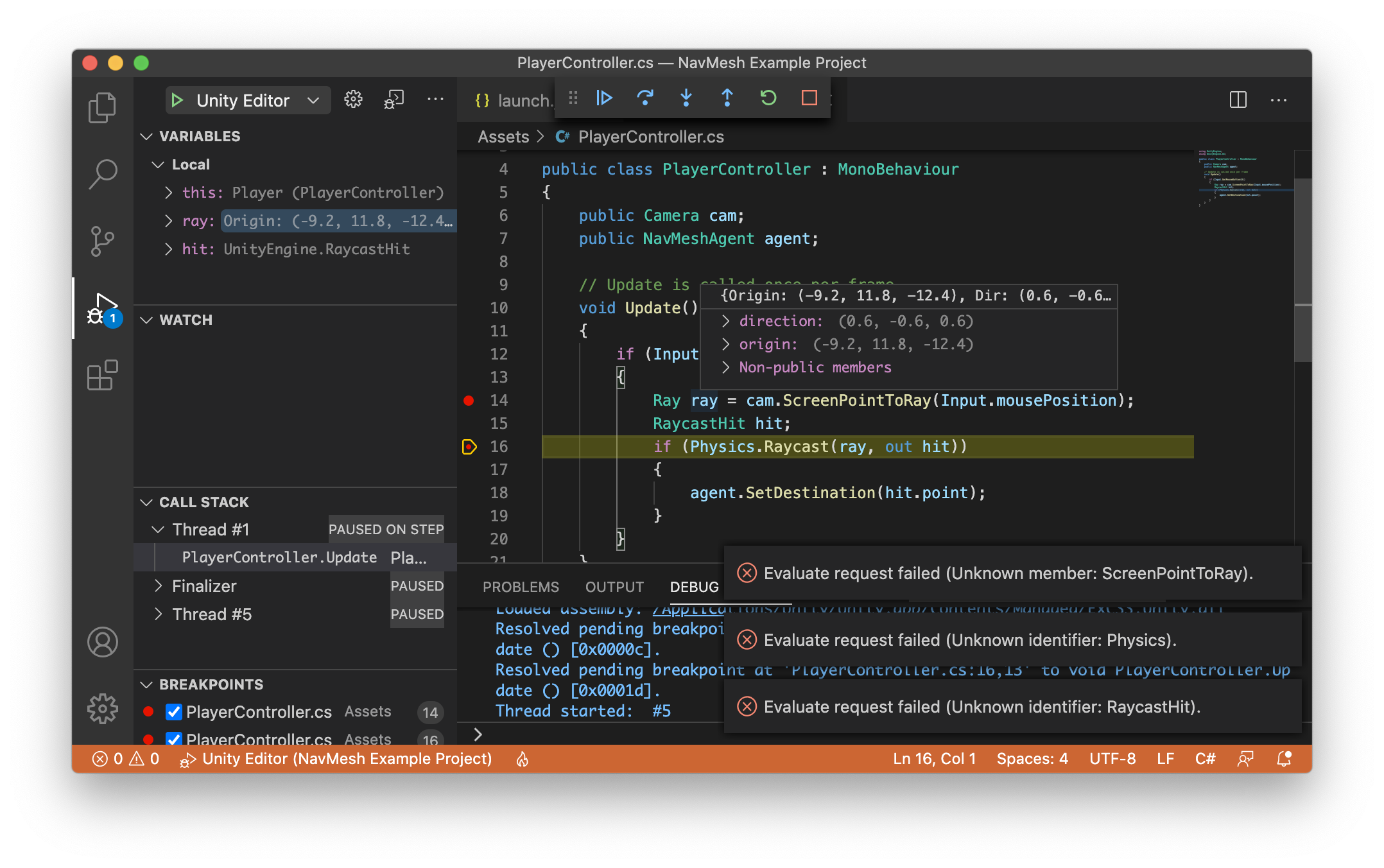Click the editor vertical scrollbar thumb
This screenshot has height=868, width=1384.
(1302, 270)
